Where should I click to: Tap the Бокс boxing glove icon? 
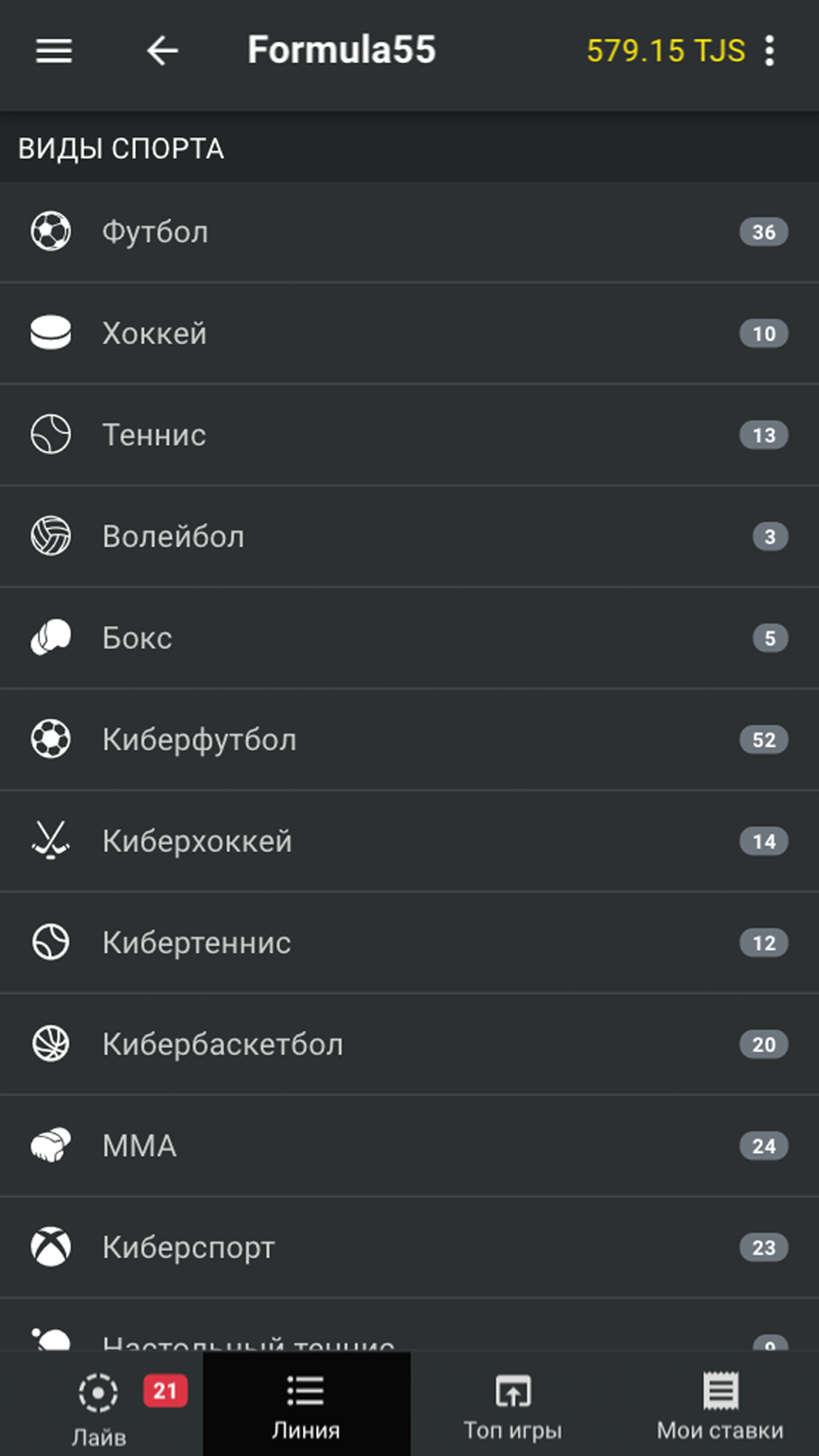pos(51,638)
